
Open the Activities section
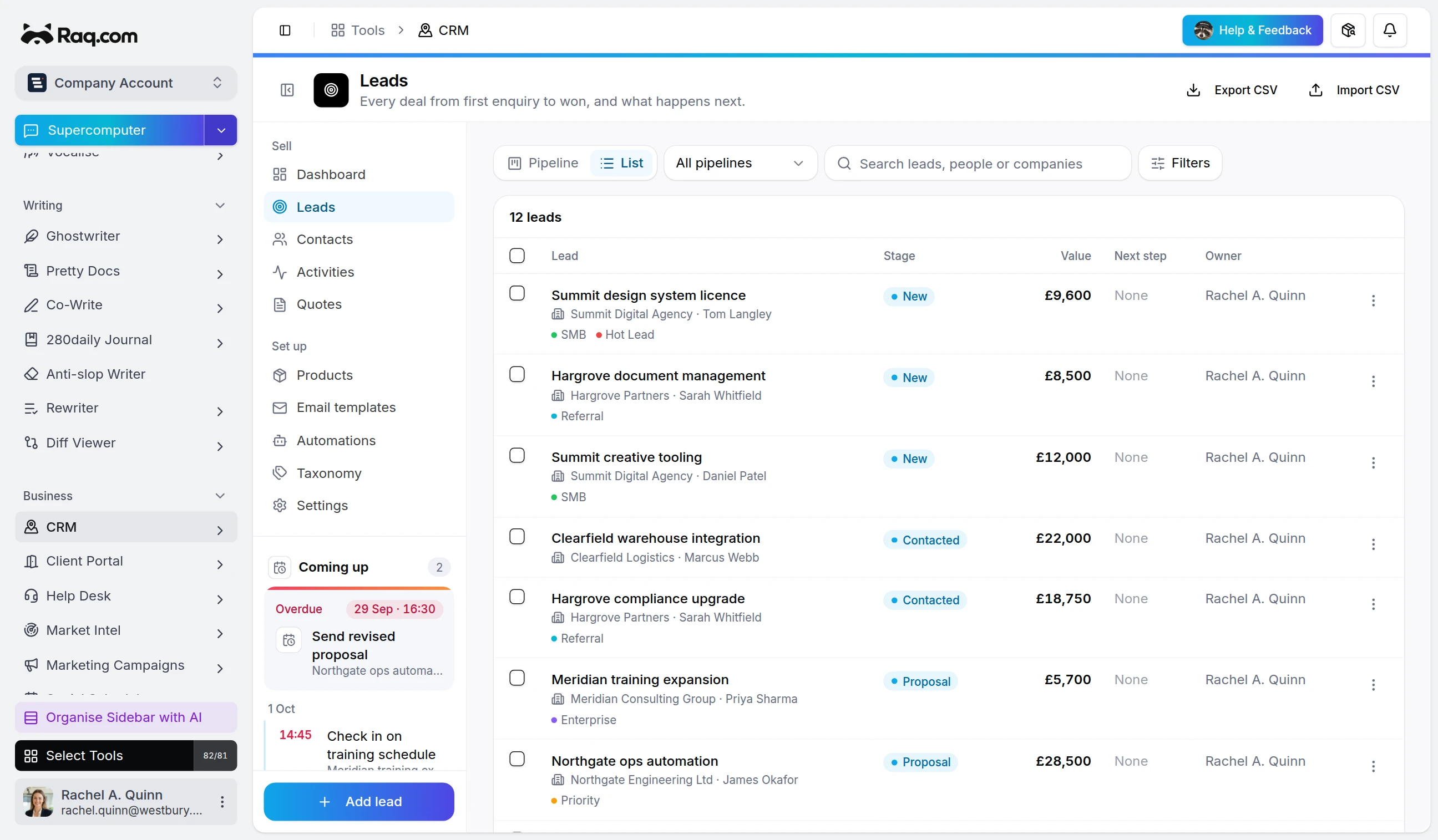coord(359,272)
